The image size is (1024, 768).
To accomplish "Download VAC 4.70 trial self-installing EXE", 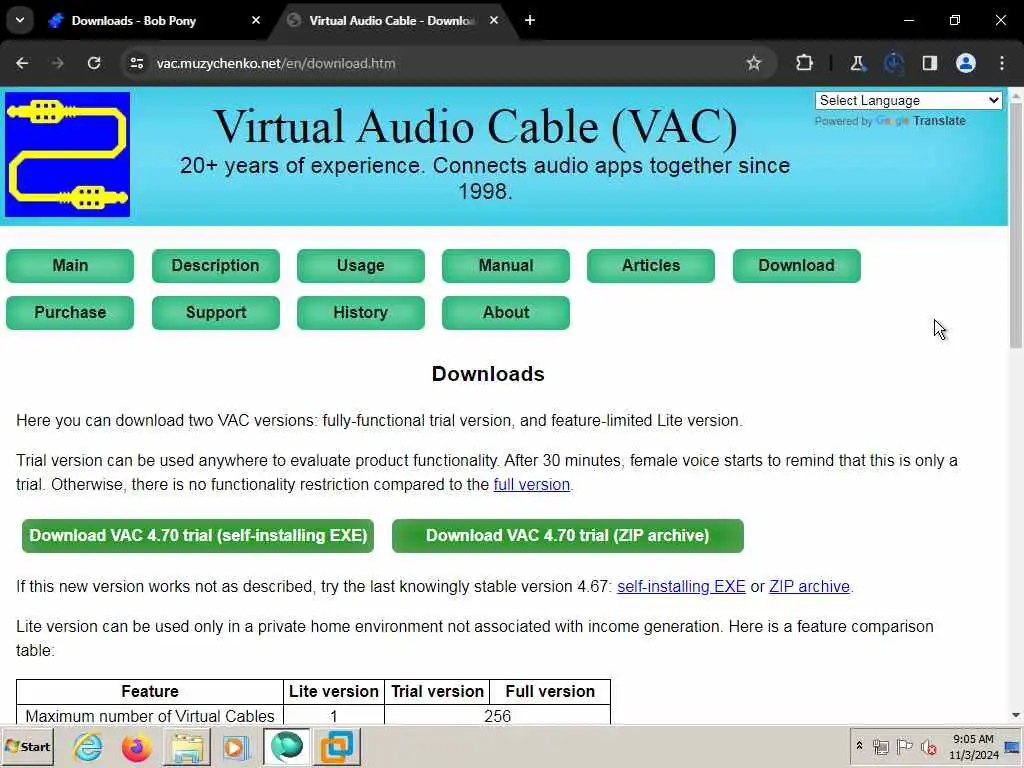I will pyautogui.click(x=198, y=536).
